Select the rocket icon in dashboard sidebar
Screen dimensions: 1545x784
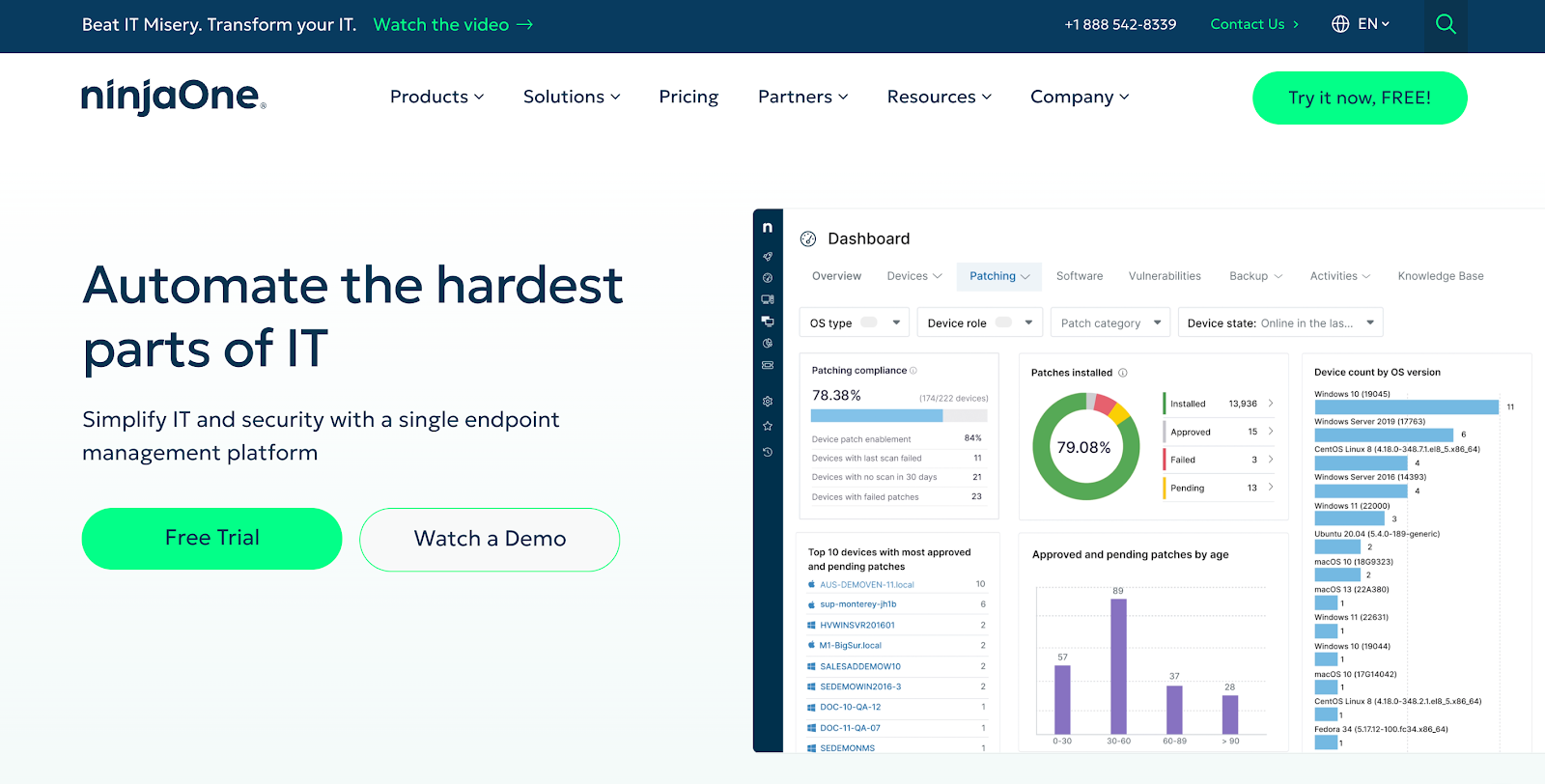768,257
